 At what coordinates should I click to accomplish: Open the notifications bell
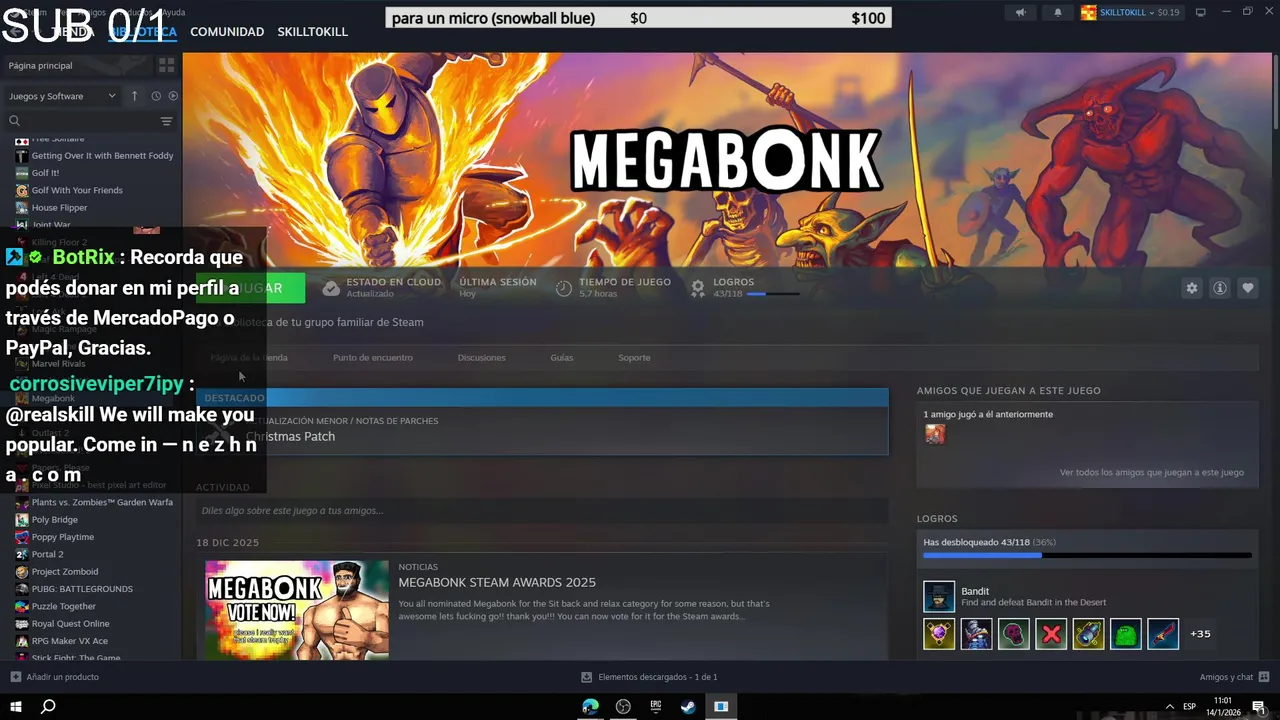click(1058, 12)
